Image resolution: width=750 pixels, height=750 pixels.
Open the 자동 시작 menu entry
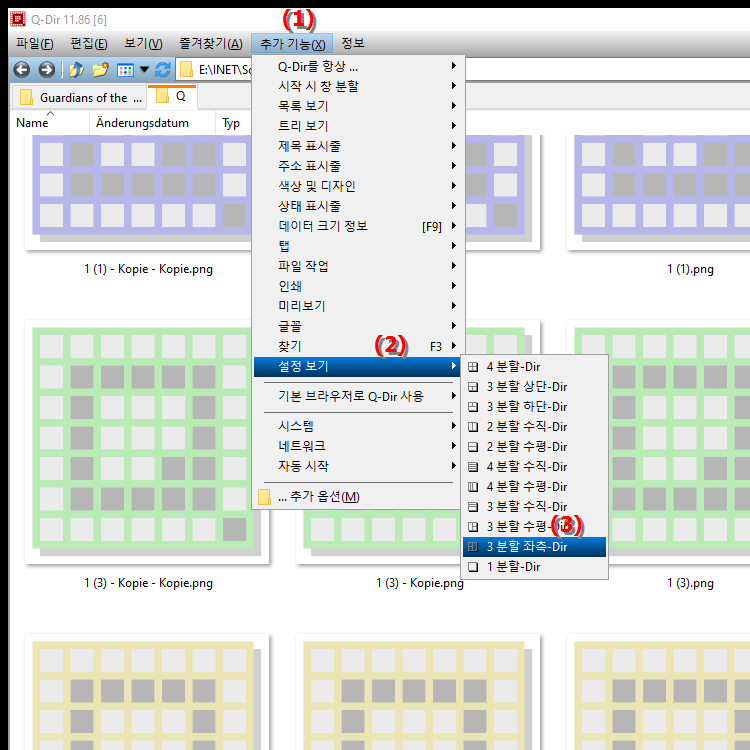[x=357, y=466]
